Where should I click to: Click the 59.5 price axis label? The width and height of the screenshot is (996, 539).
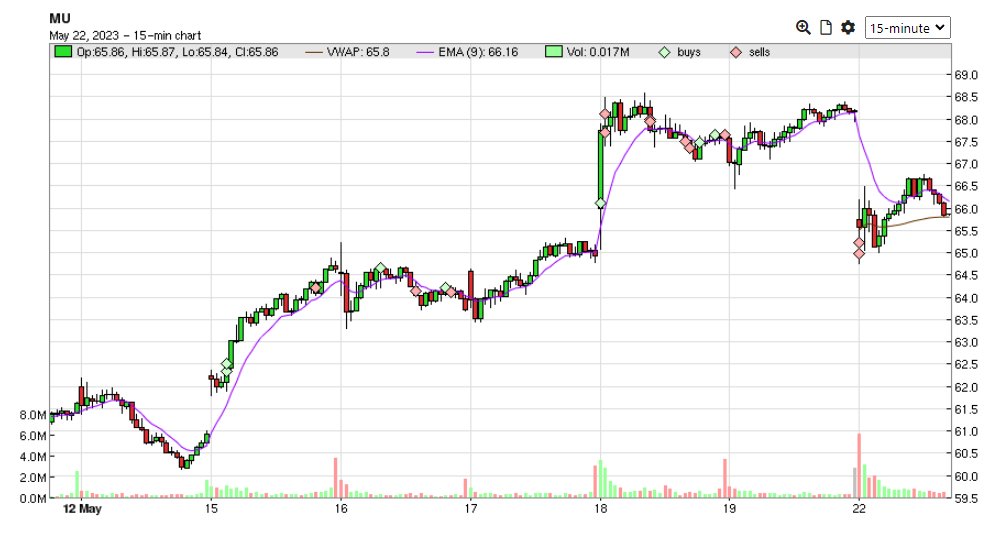tap(966, 498)
